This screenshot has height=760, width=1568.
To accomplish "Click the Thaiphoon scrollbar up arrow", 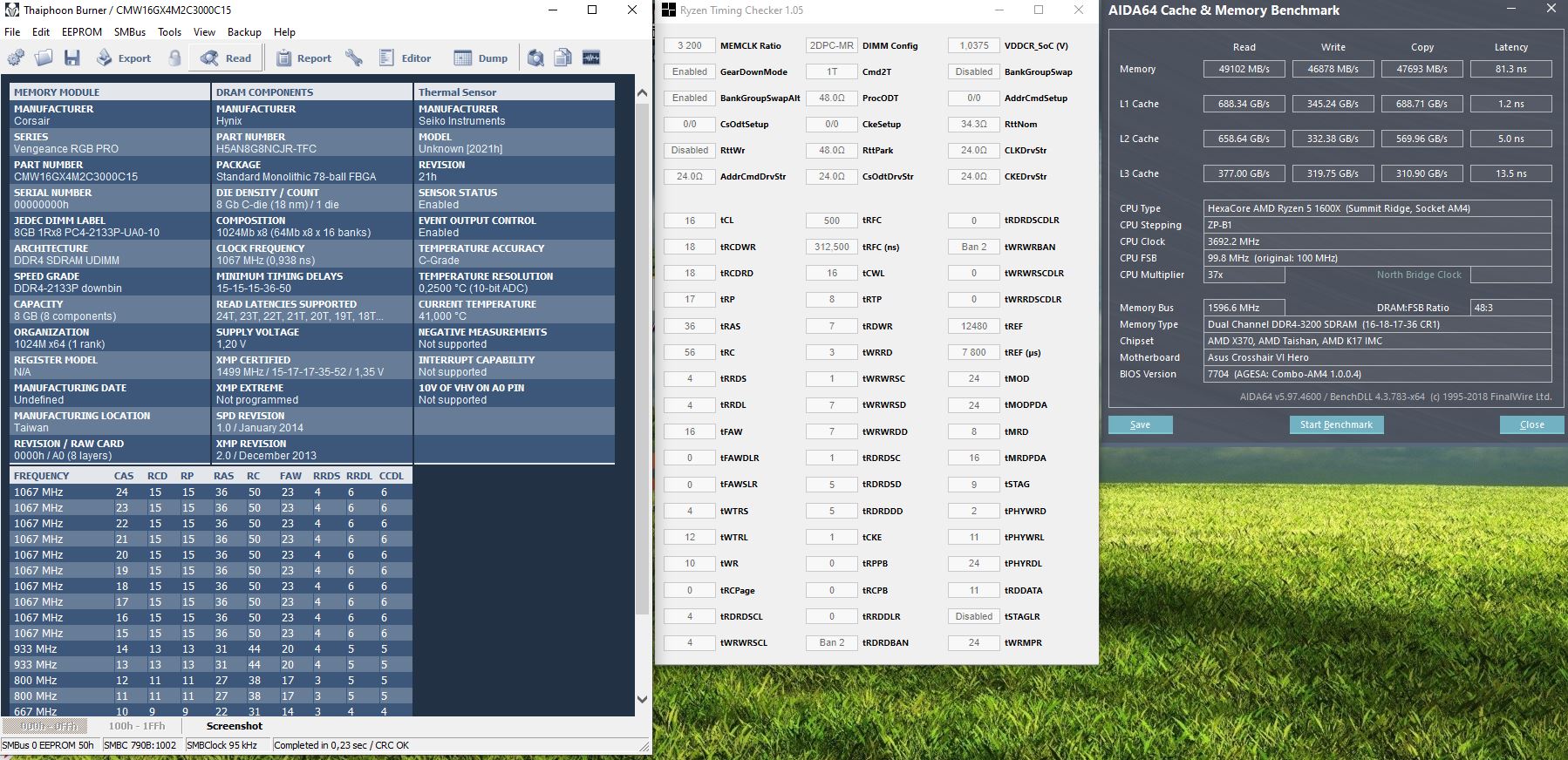I will point(643,93).
